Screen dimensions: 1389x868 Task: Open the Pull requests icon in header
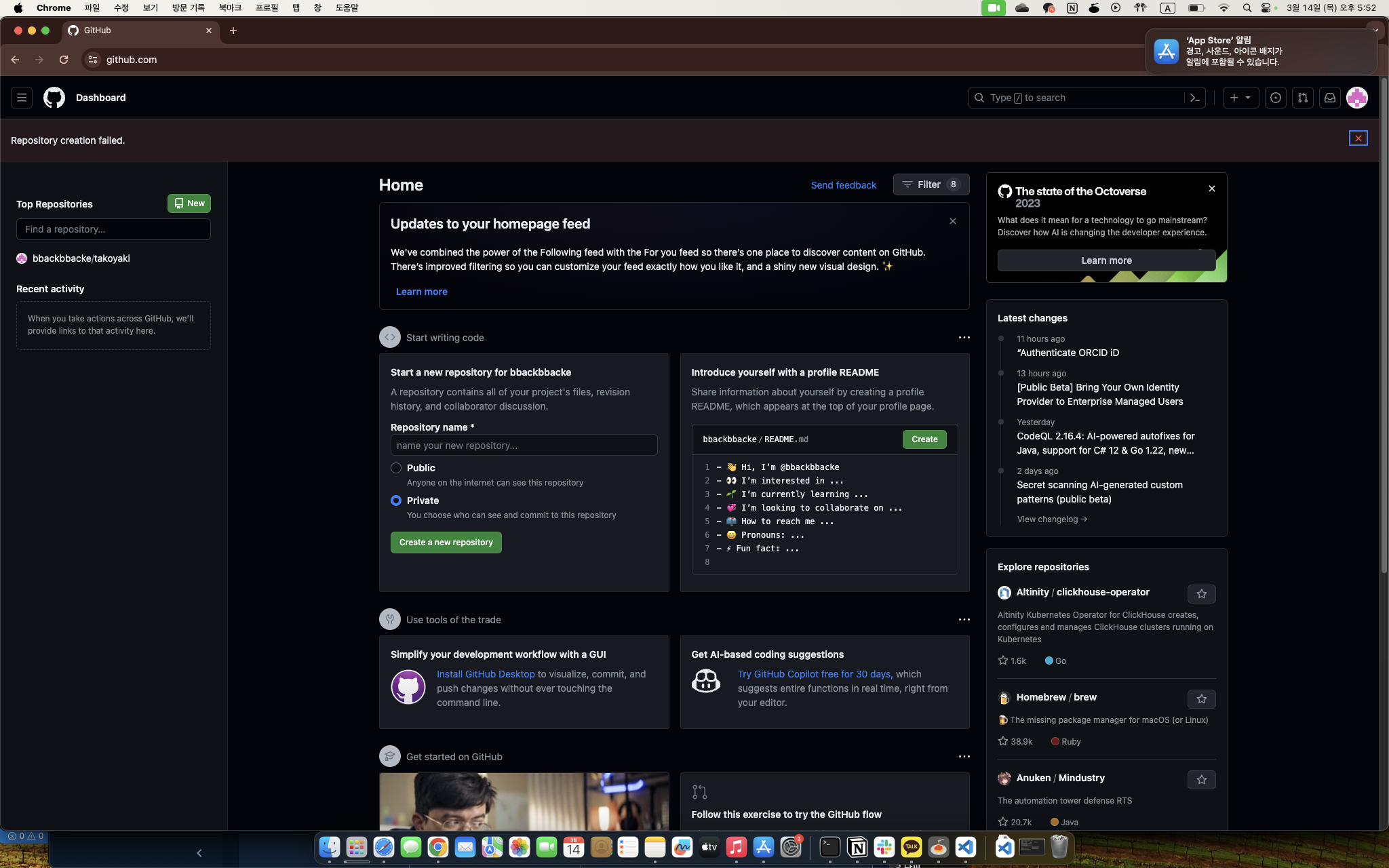click(1303, 98)
